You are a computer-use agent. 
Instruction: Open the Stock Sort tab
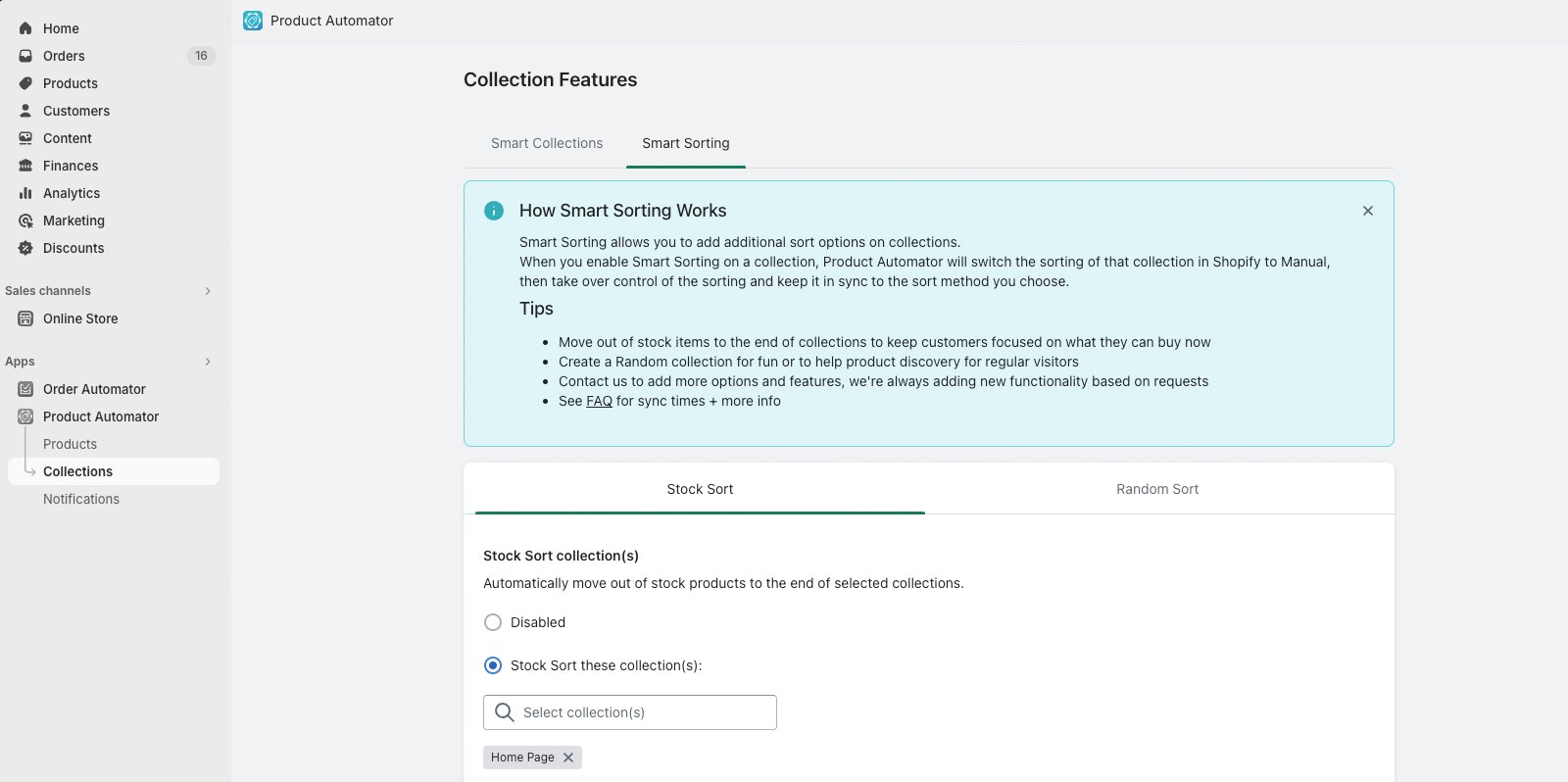point(700,489)
